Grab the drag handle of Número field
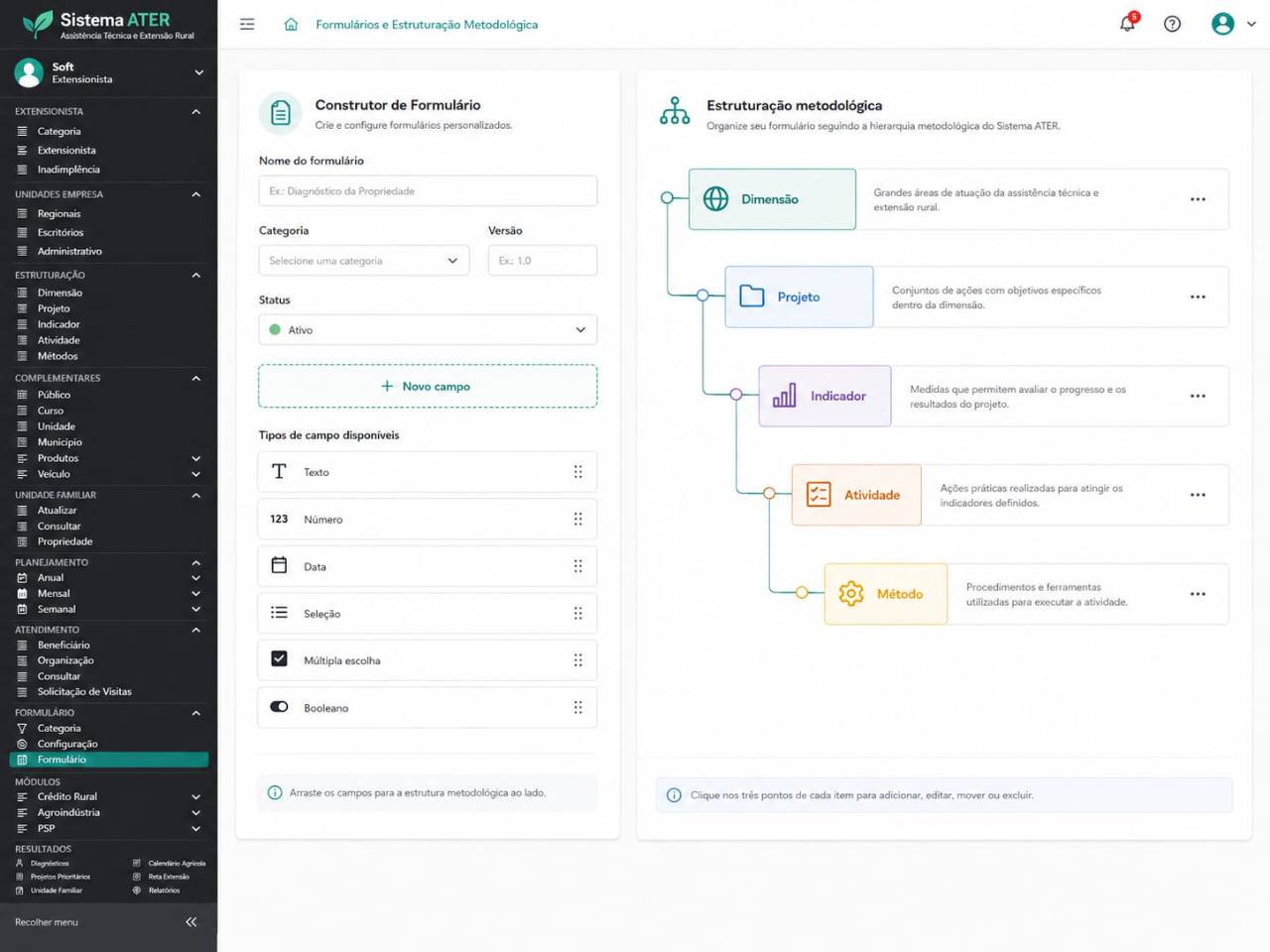The width and height of the screenshot is (1270, 952). pos(577,519)
